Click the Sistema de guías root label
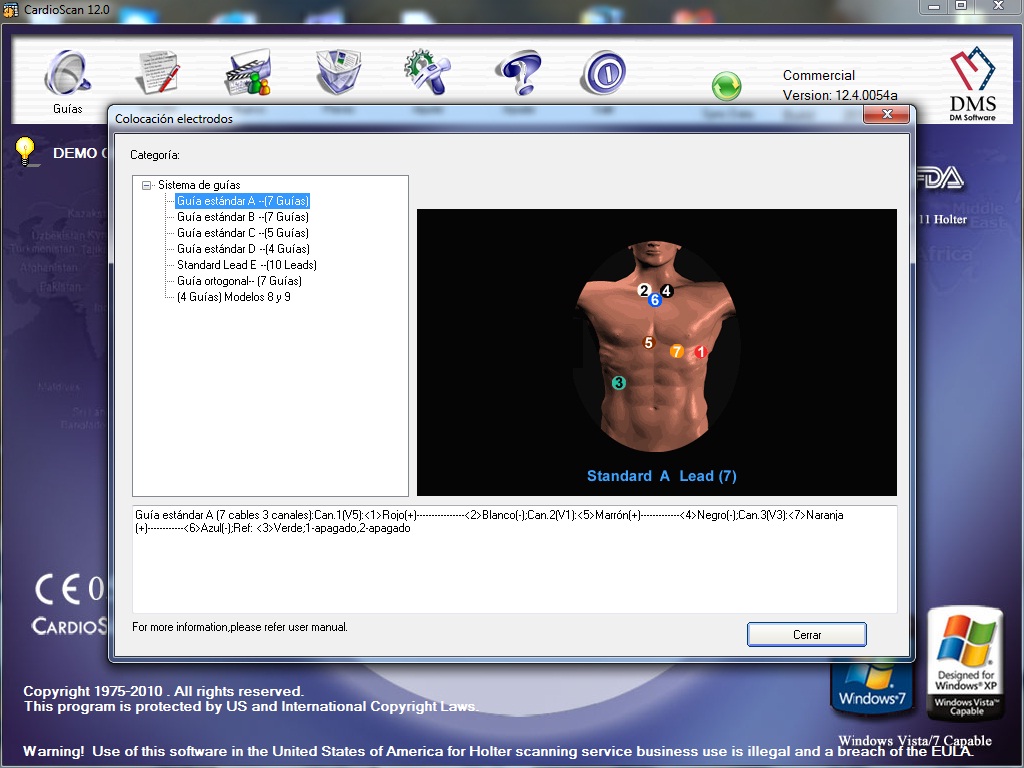 [199, 185]
